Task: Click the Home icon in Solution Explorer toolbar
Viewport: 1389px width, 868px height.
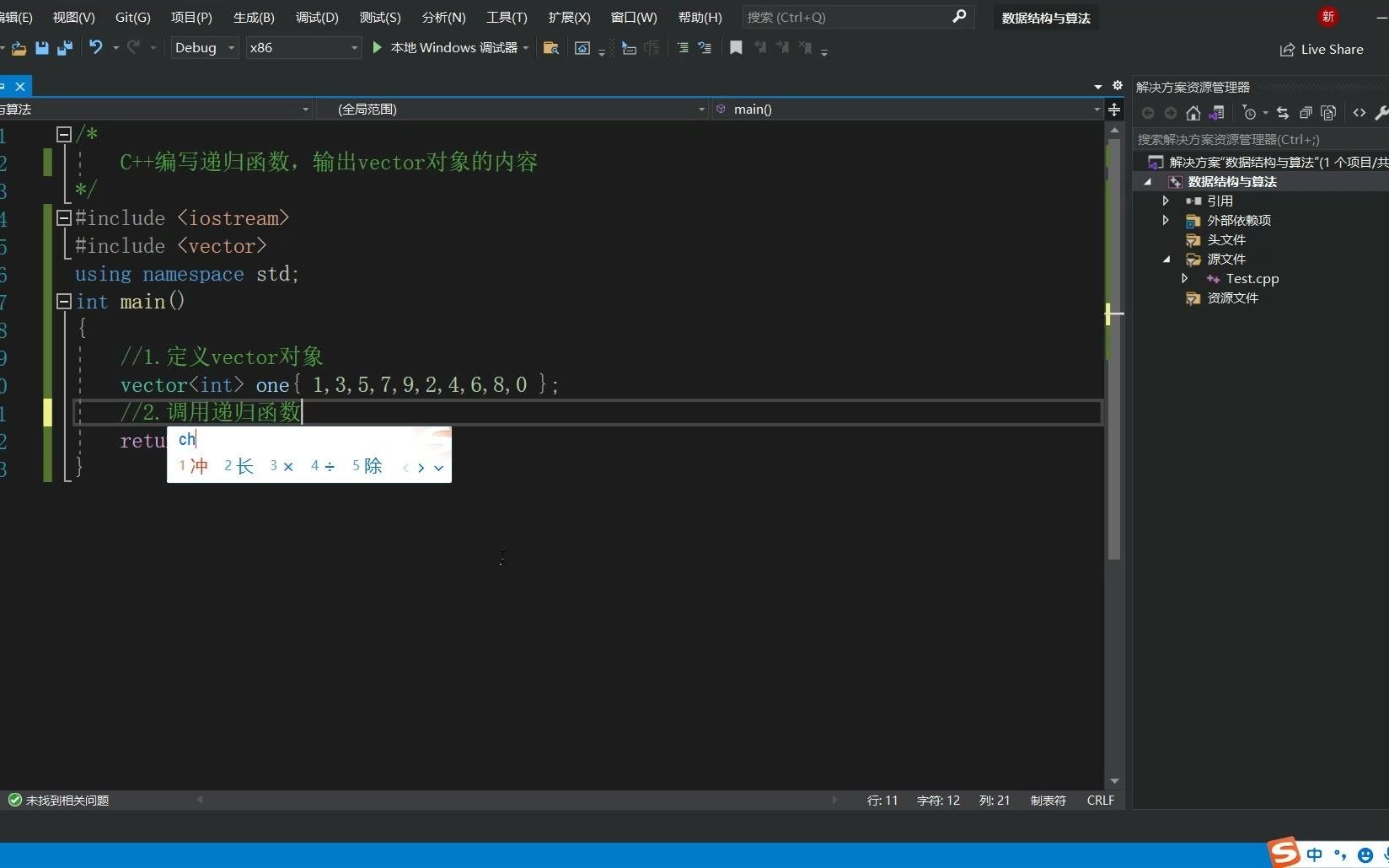Action: 1193,112
